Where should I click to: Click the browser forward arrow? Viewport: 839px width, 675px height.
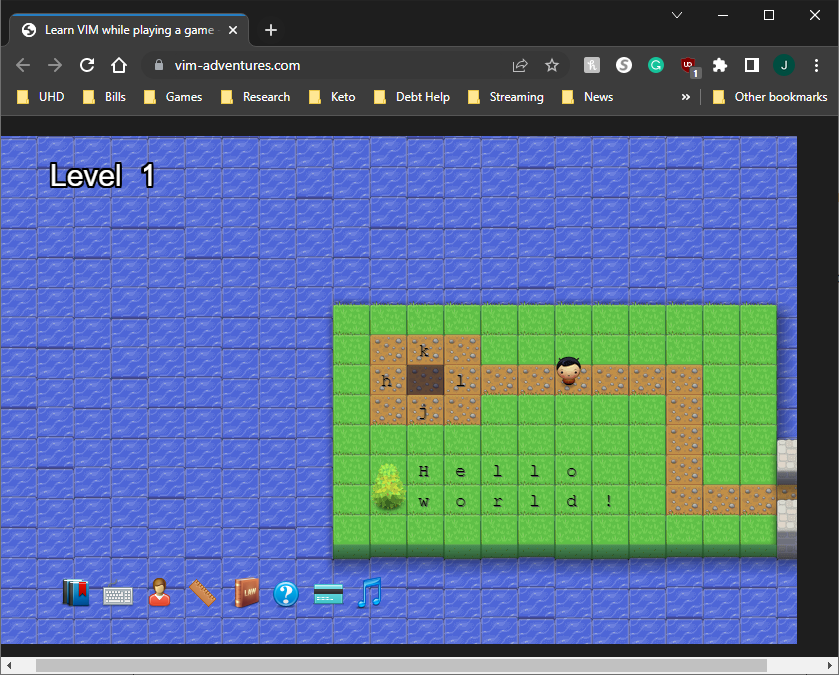point(55,65)
